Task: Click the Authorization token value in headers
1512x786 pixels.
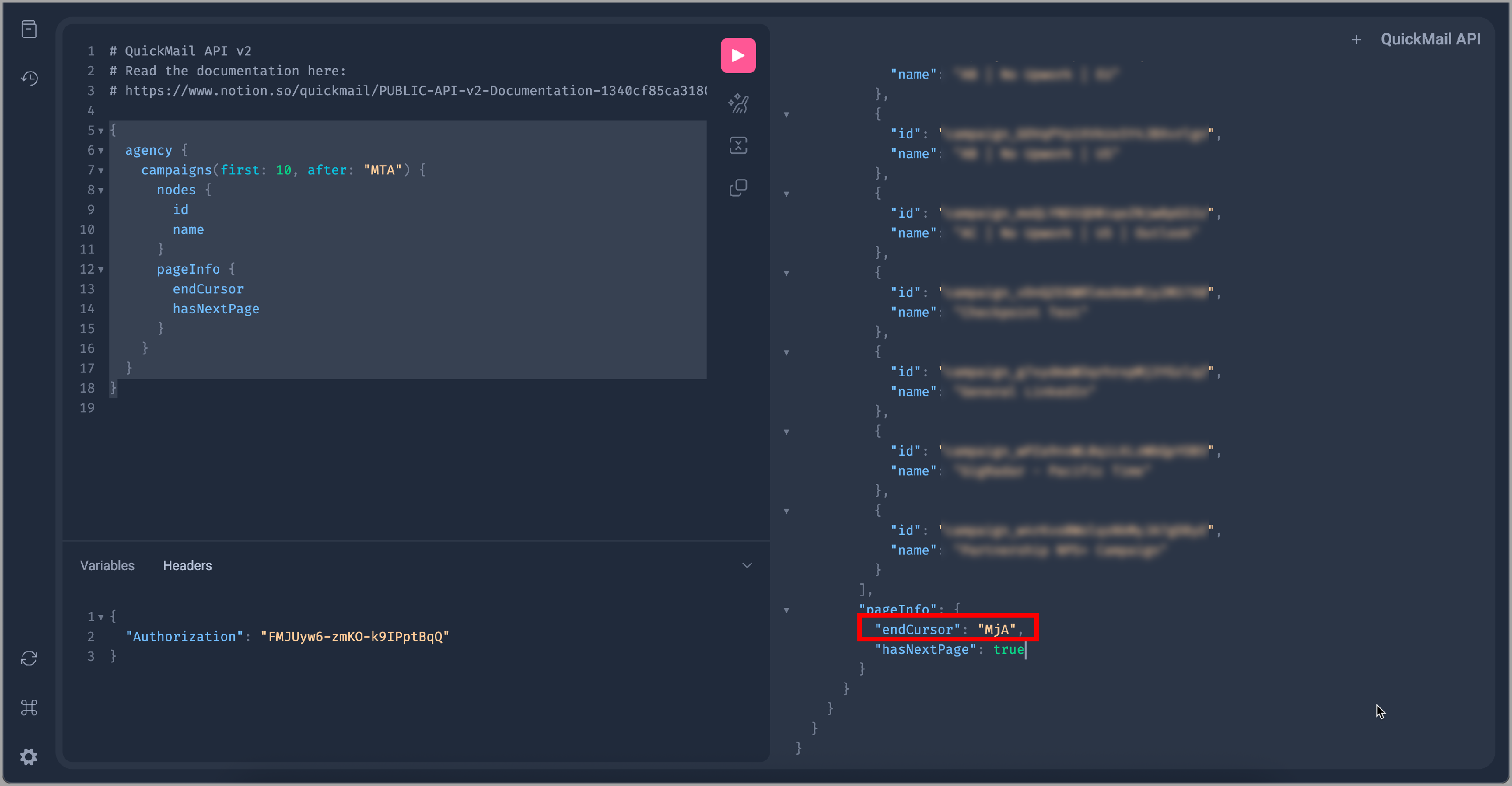Action: [354, 636]
